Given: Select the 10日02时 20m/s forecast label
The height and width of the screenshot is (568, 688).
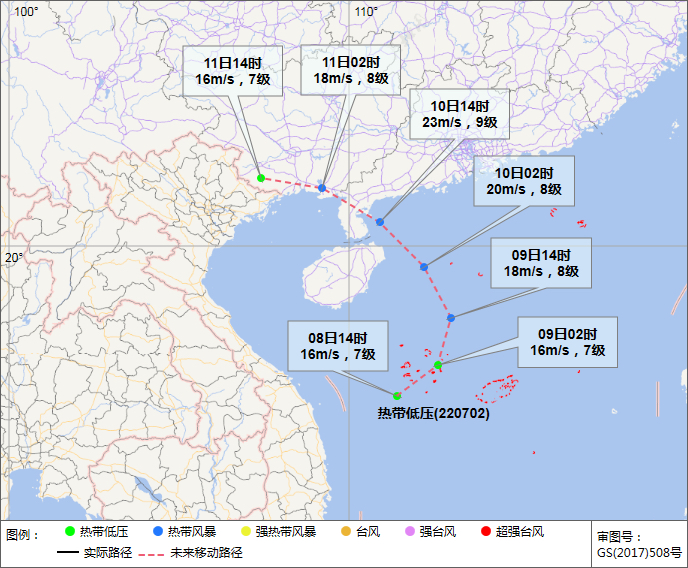Looking at the screenshot, I should [524, 181].
